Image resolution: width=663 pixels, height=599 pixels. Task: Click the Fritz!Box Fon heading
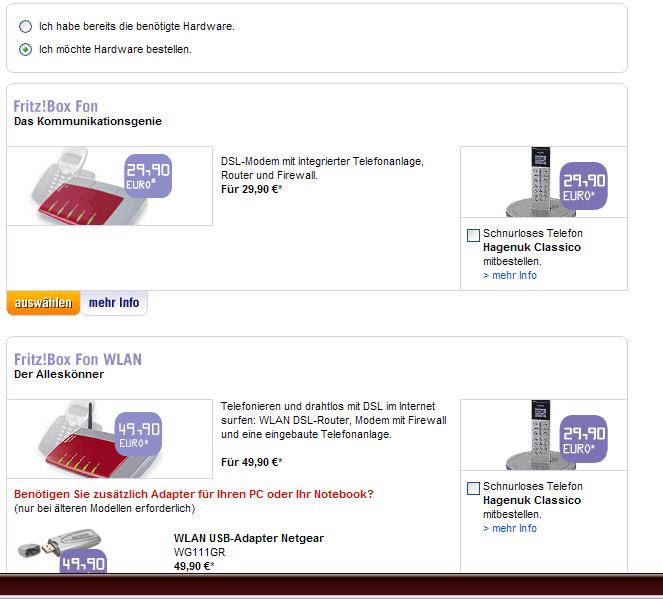[x=56, y=107]
